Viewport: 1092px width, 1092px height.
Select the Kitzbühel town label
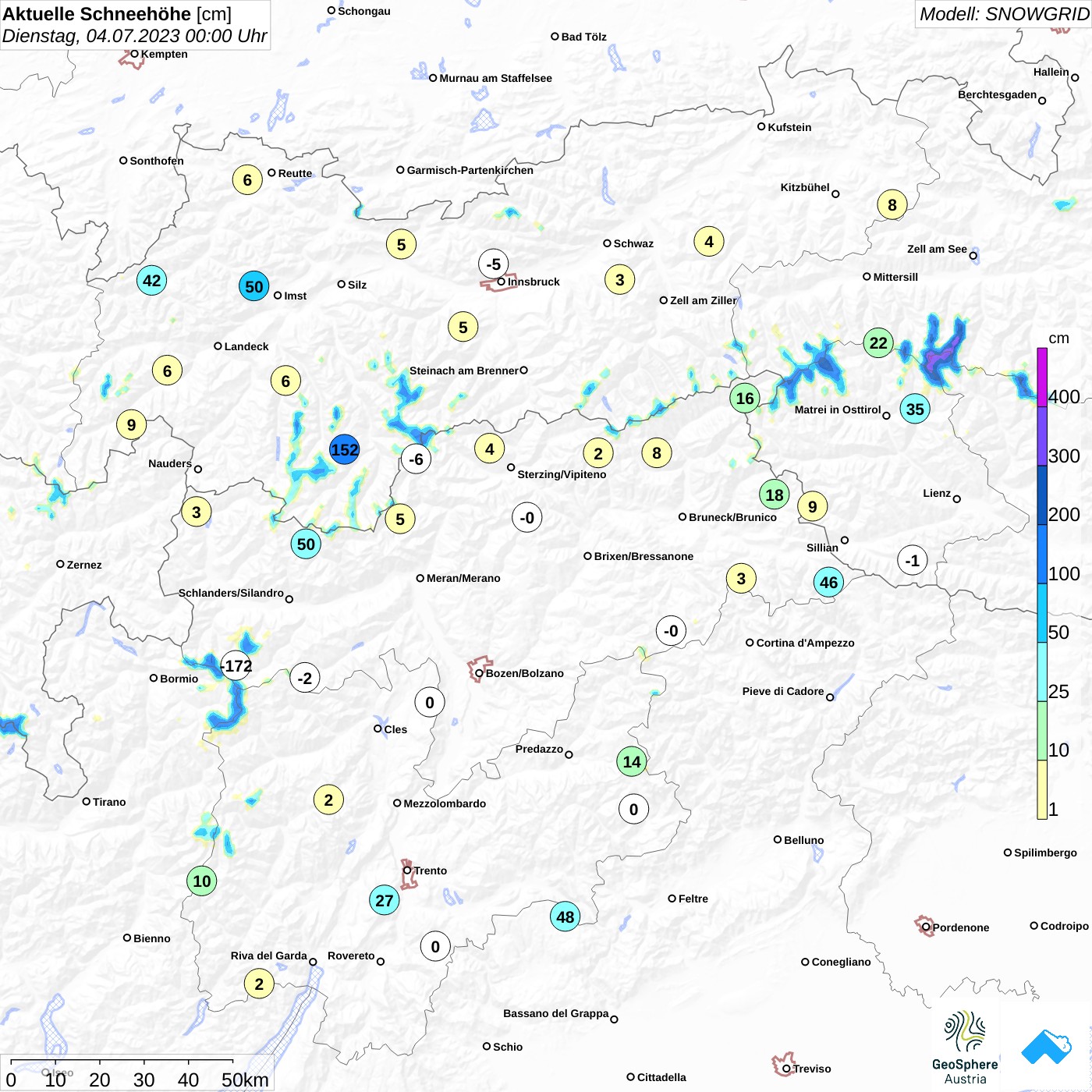click(x=805, y=187)
